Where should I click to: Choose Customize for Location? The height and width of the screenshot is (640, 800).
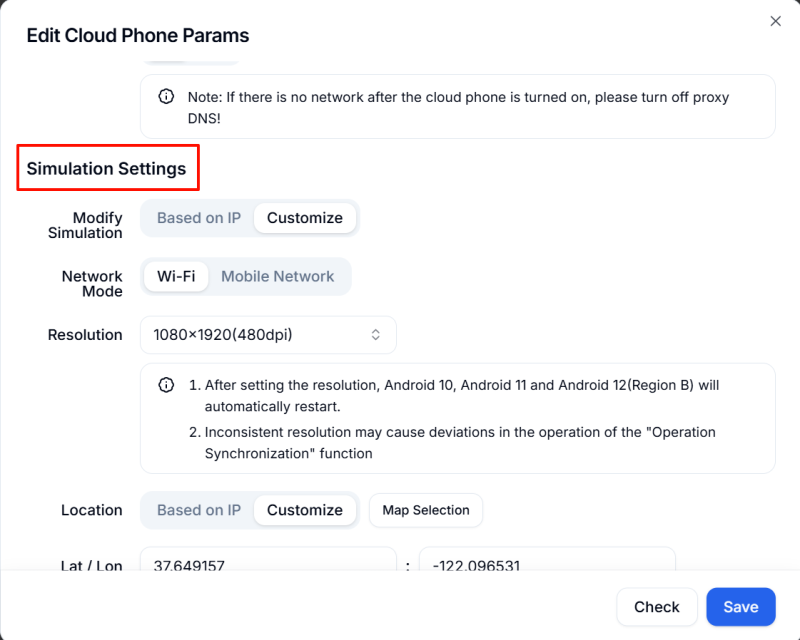click(305, 510)
